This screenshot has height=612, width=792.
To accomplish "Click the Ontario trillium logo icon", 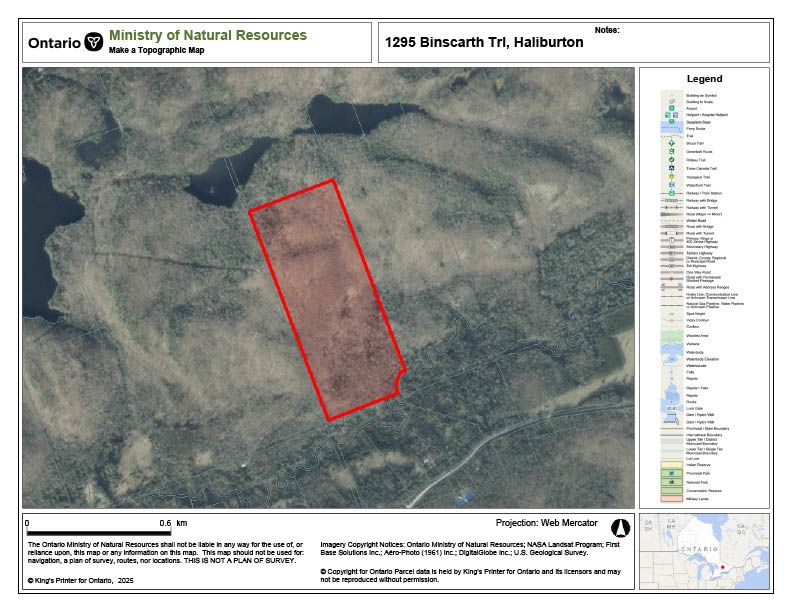I will pos(94,42).
